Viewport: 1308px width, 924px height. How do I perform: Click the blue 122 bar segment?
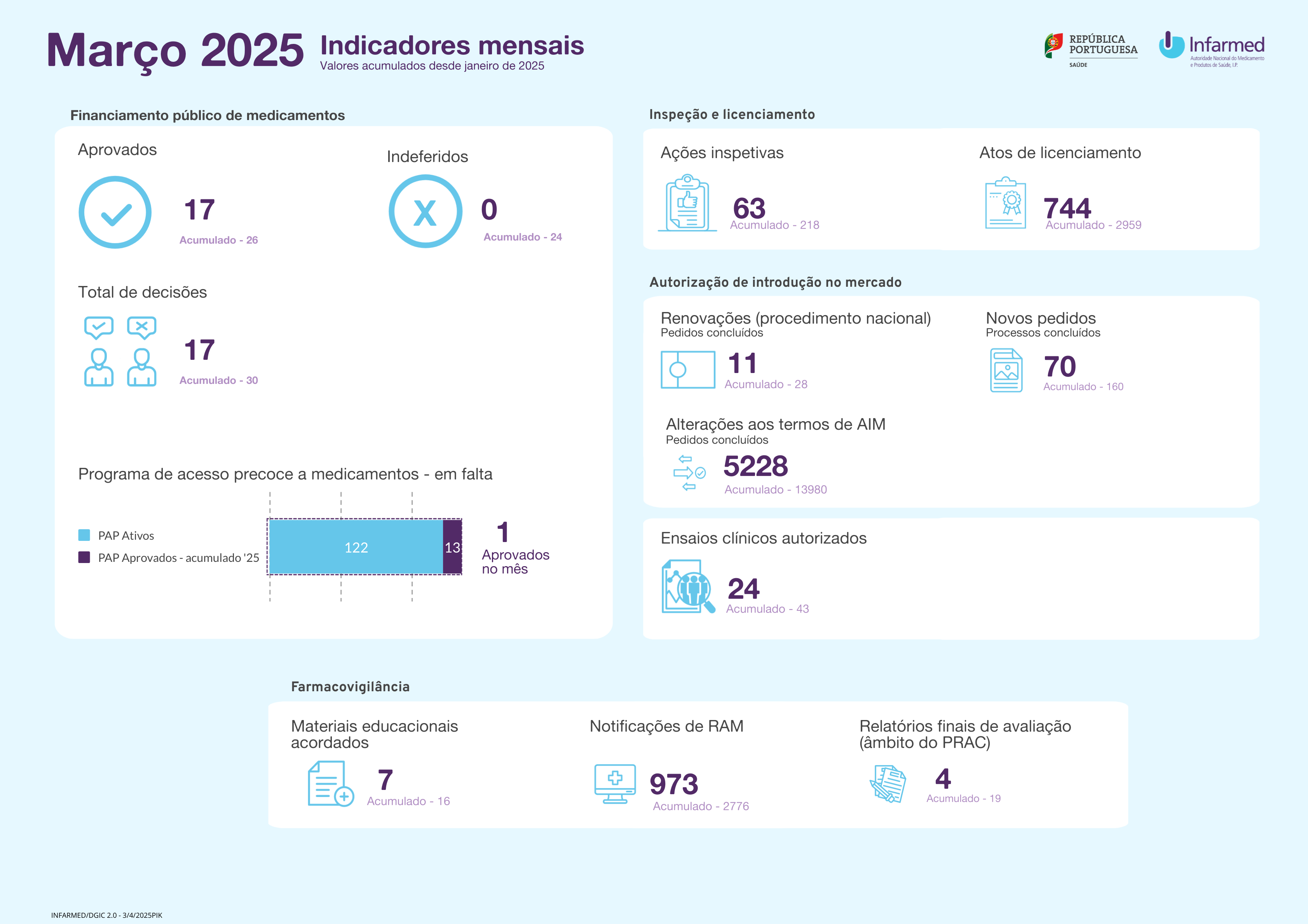[x=356, y=547]
